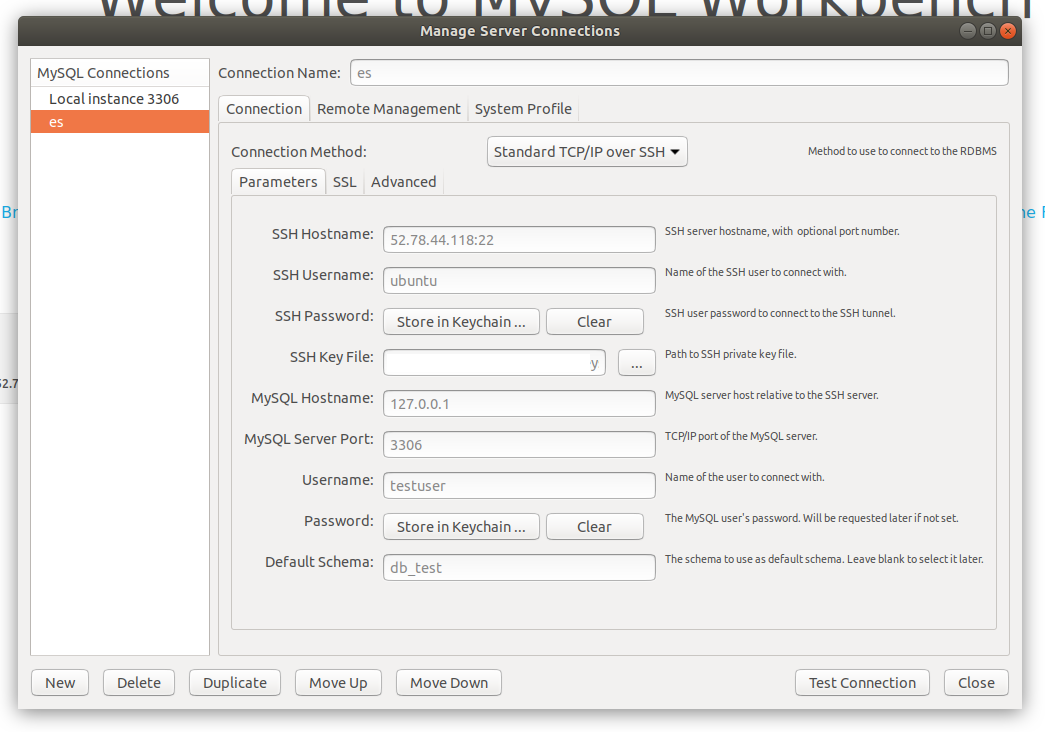Screen dimensions: 1045x732
Task: Open the Advanced sub-tab
Action: coord(403,182)
